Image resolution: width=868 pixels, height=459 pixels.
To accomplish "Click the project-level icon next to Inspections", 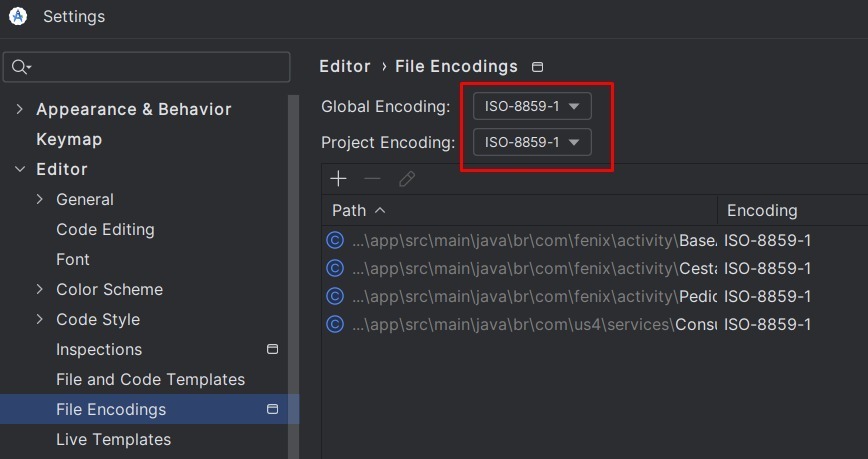I will 272,349.
